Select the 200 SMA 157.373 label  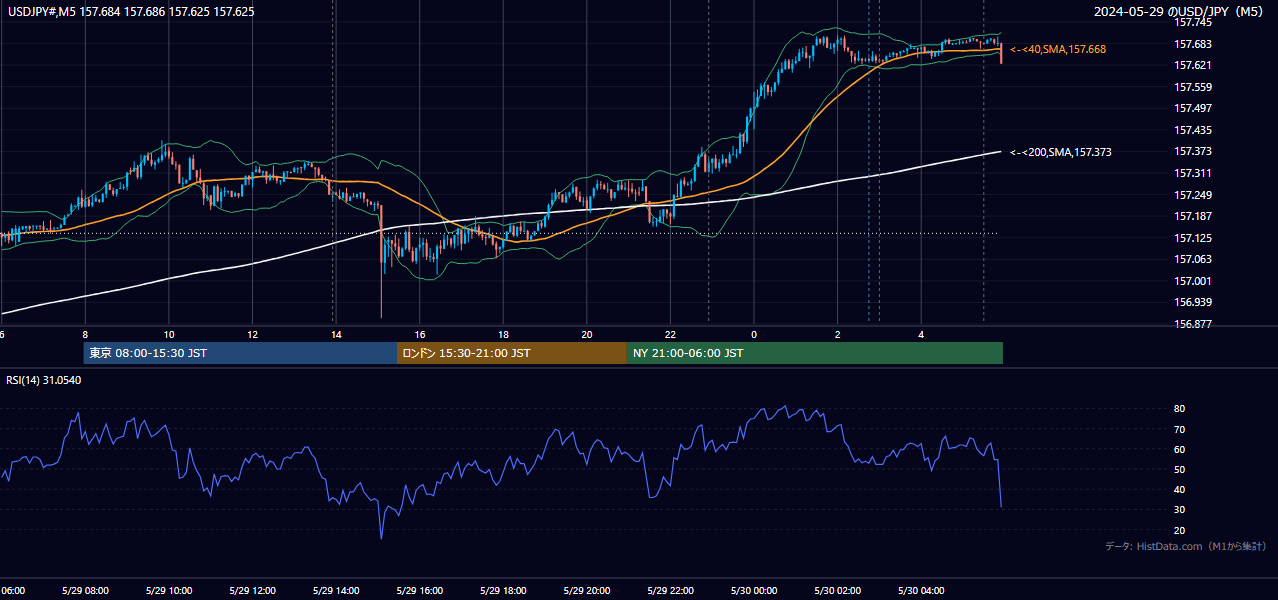tap(1061, 152)
